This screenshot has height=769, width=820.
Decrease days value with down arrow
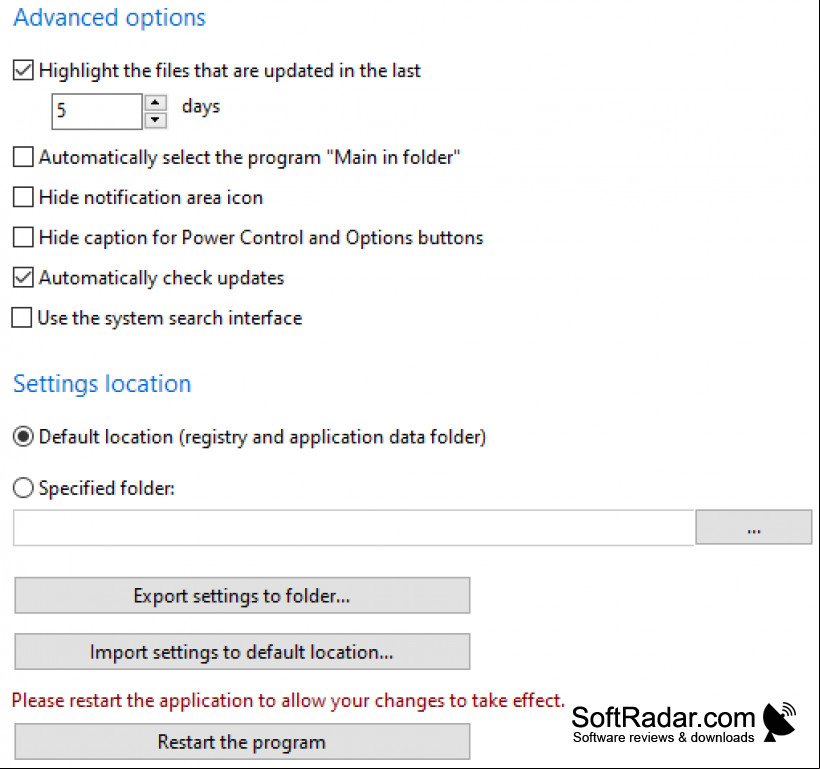tap(155, 120)
